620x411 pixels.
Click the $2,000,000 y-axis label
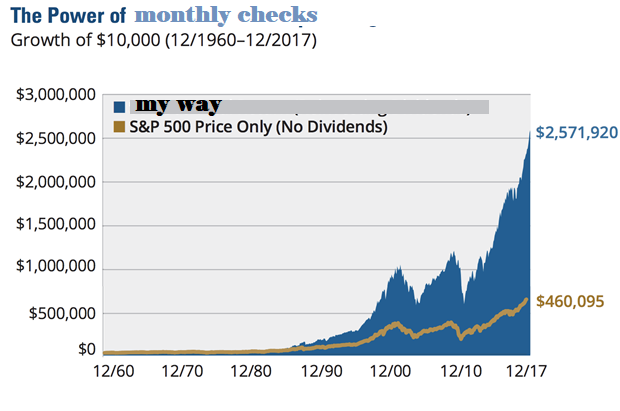pyautogui.click(x=56, y=182)
